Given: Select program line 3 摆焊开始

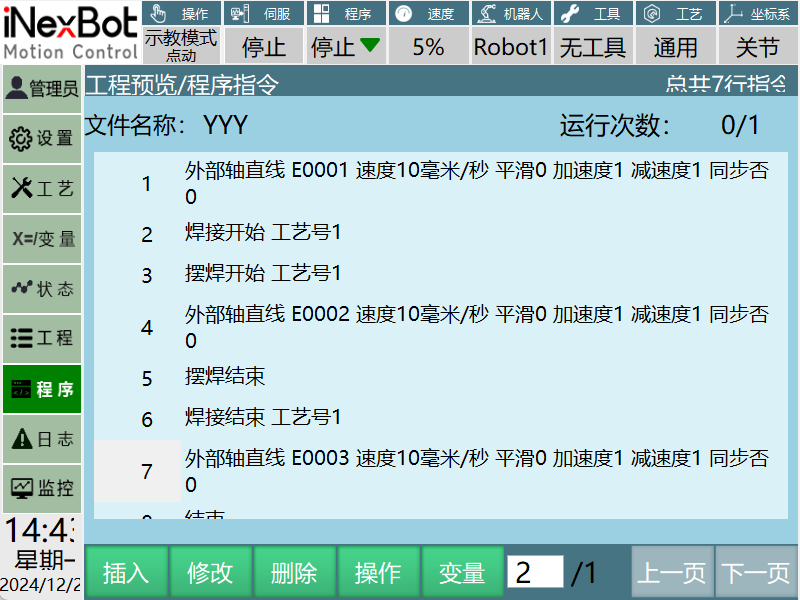Looking at the screenshot, I should (x=264, y=273).
